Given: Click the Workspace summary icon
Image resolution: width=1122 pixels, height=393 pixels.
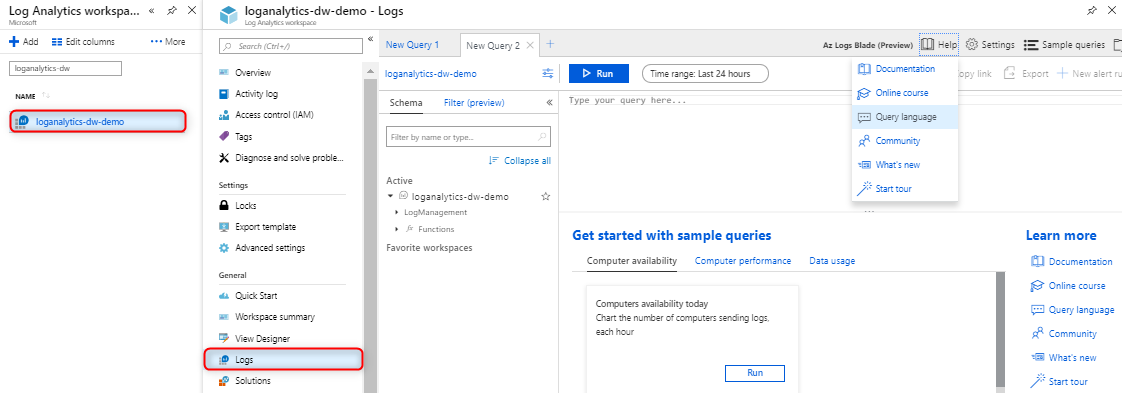Looking at the screenshot, I should [224, 316].
